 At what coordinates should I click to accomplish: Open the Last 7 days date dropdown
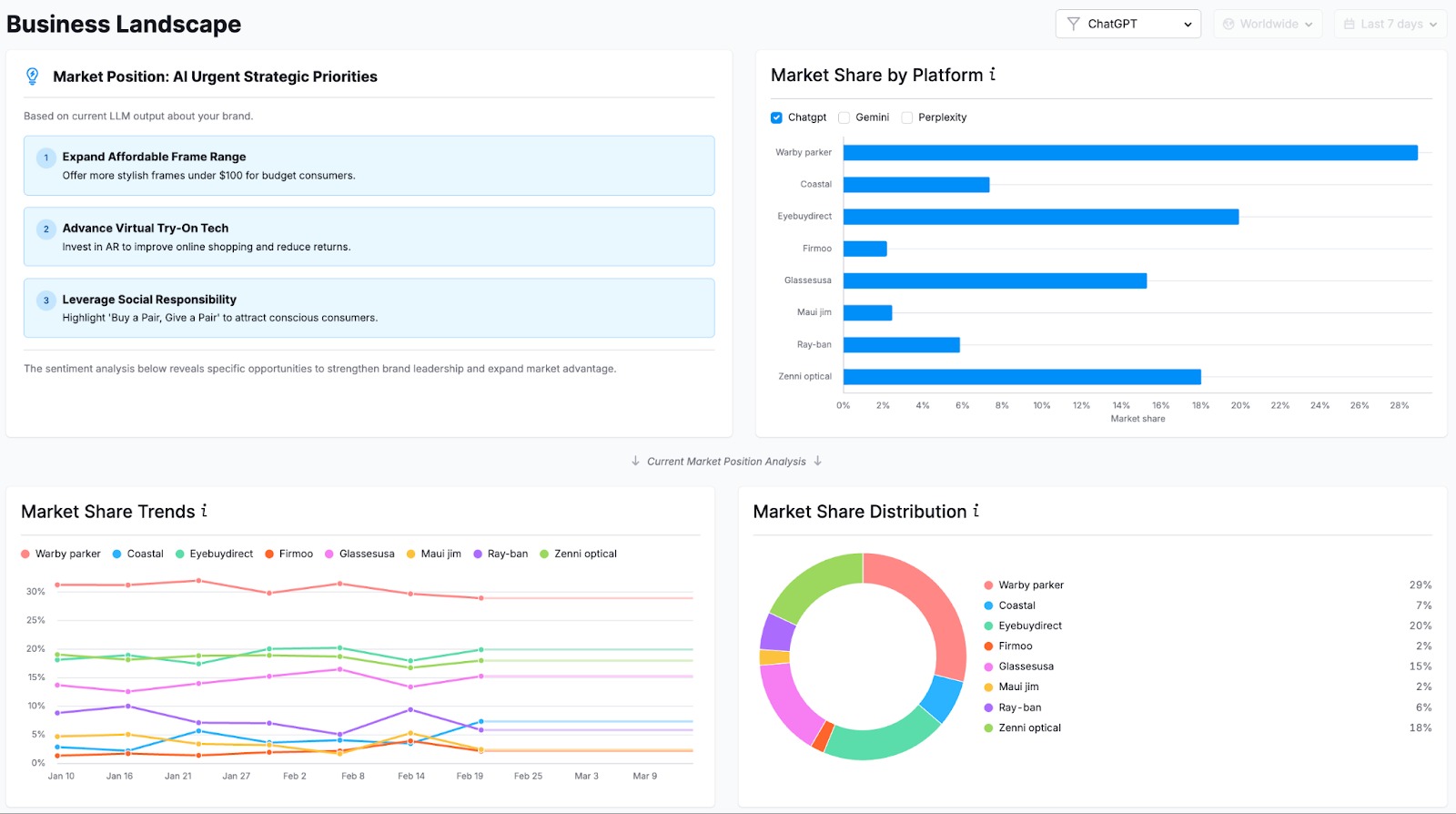point(1390,24)
